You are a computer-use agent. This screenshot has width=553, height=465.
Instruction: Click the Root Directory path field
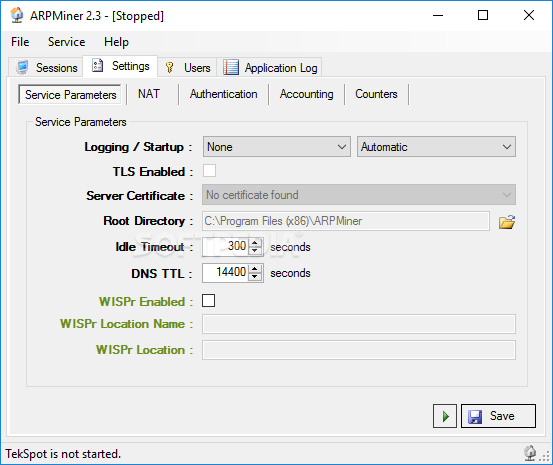click(346, 221)
